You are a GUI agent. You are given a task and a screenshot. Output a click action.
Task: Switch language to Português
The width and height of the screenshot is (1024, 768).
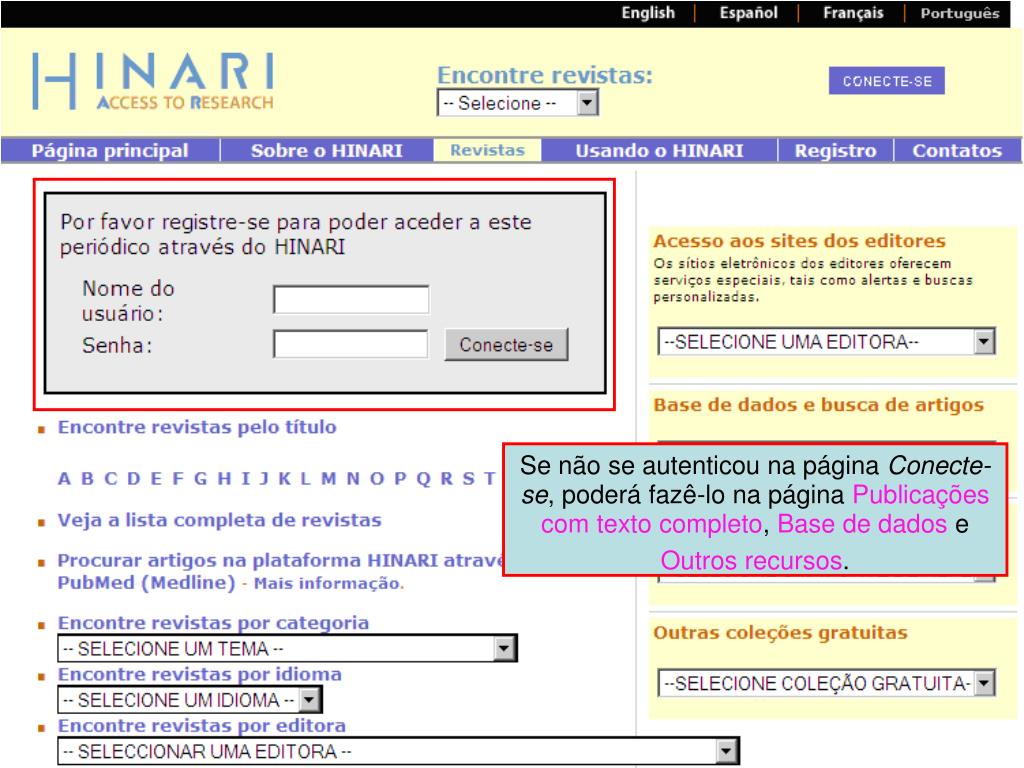coord(960,13)
